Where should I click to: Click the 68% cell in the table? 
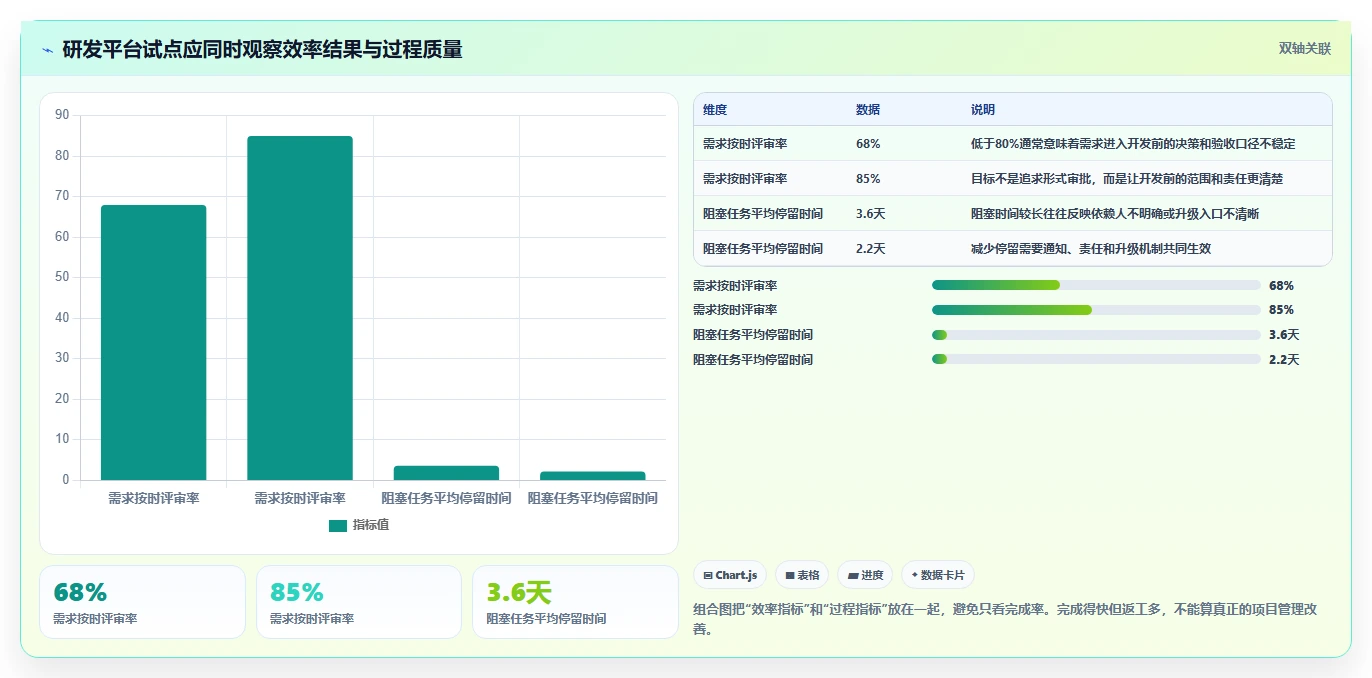point(868,144)
